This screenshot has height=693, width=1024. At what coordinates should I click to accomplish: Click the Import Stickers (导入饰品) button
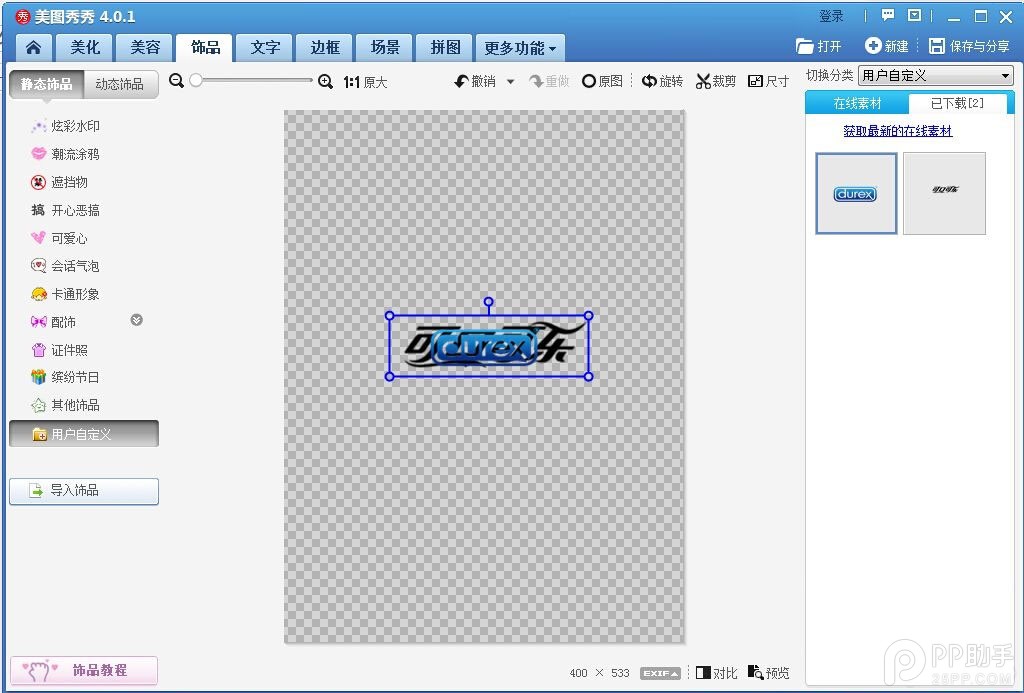(84, 491)
